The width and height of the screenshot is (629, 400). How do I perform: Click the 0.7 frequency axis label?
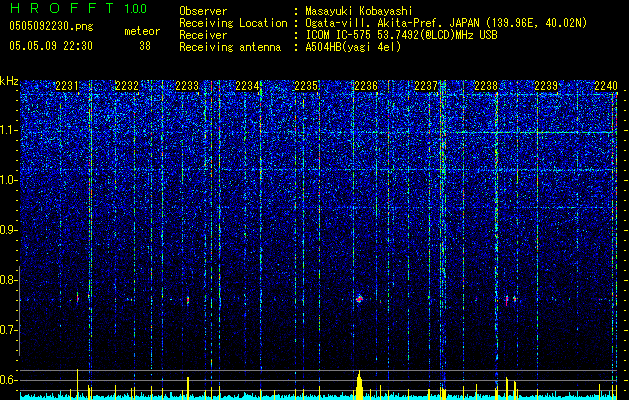[9, 330]
